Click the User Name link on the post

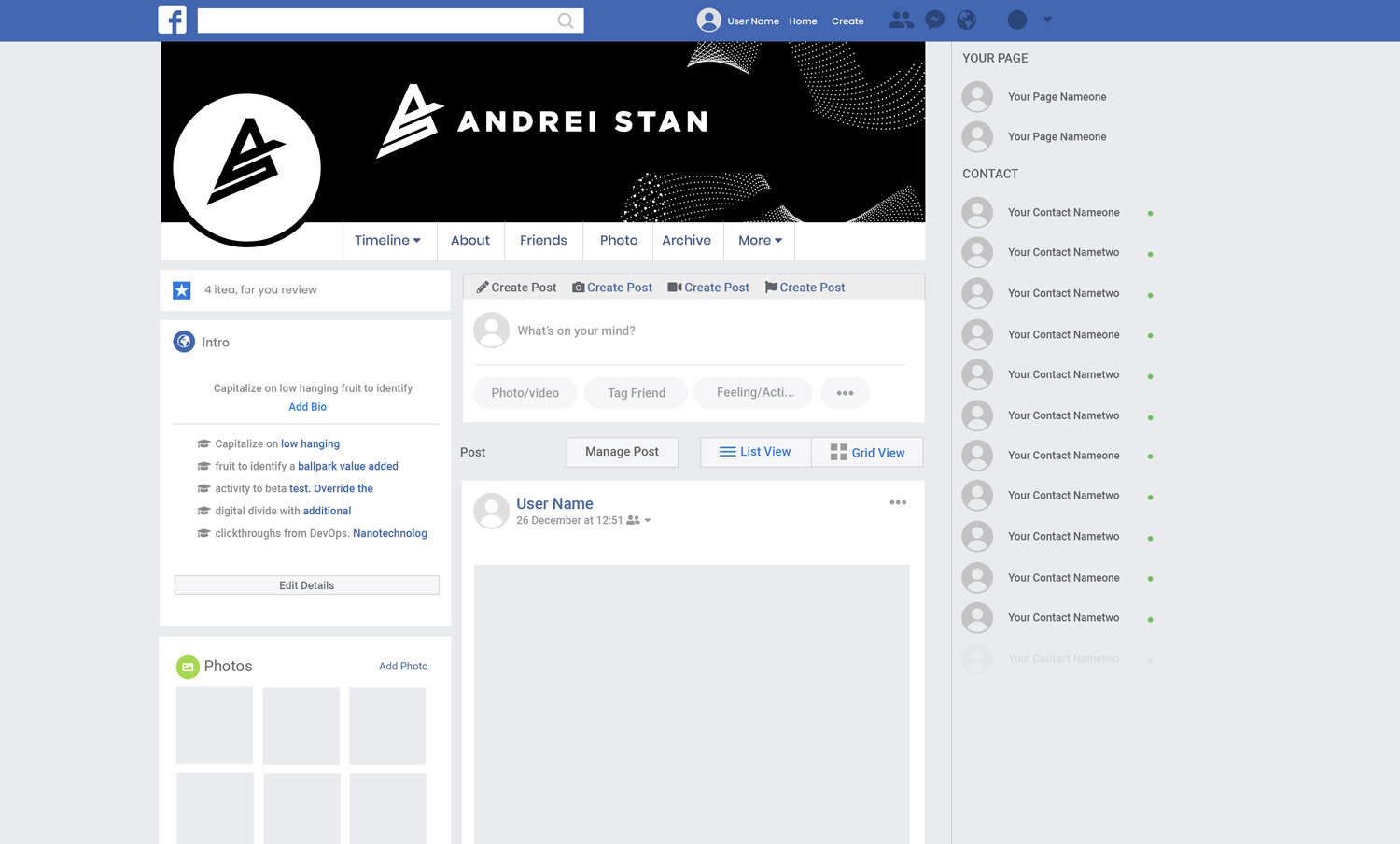554,503
